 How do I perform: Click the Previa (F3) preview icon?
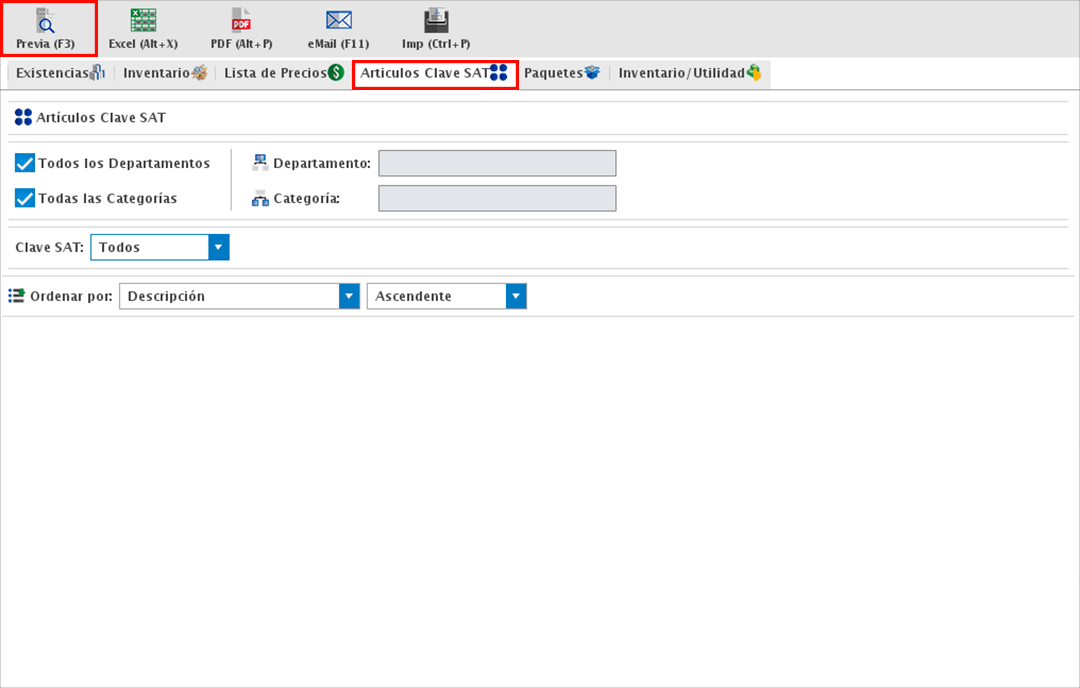pyautogui.click(x=45, y=21)
